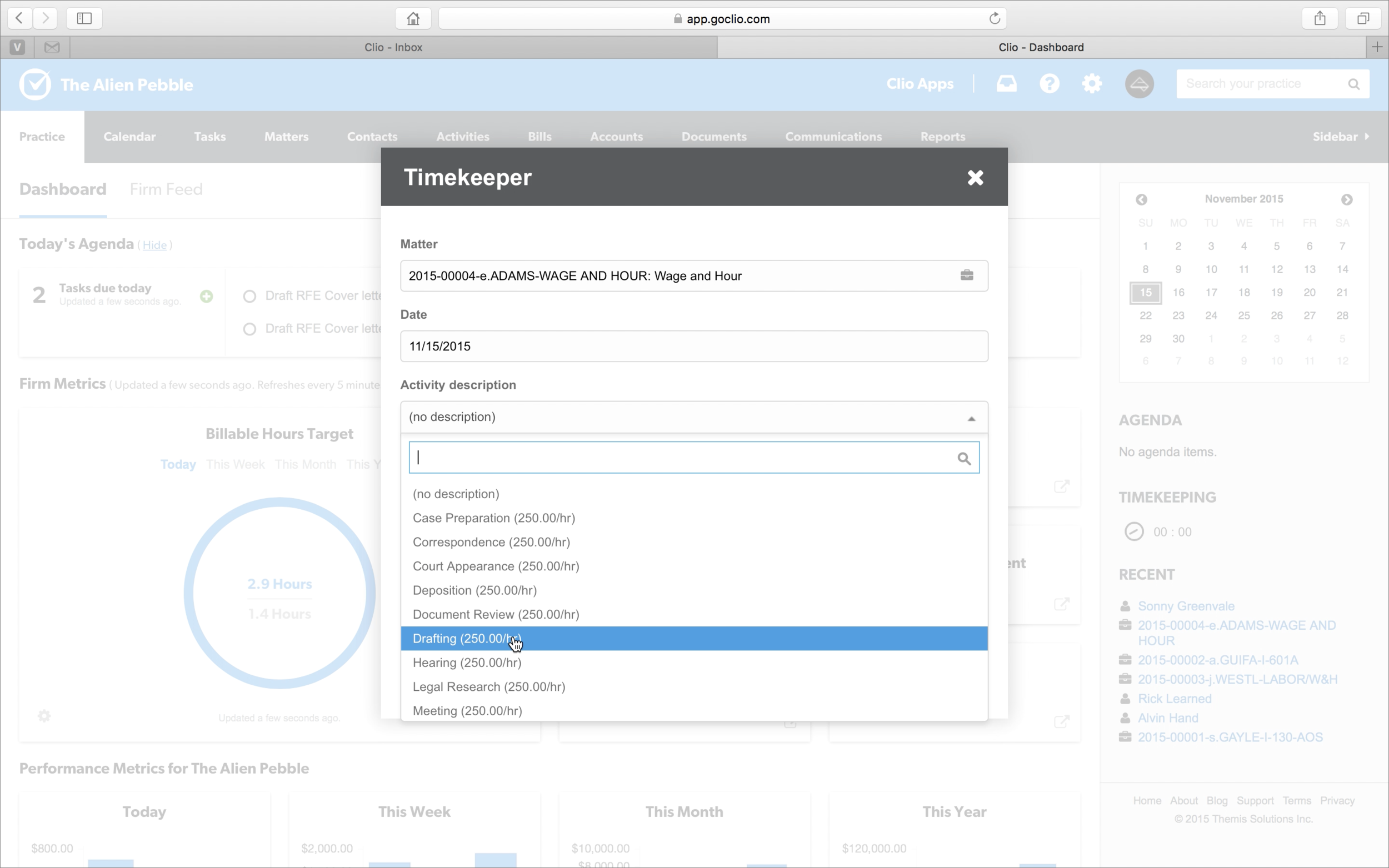The width and height of the screenshot is (1389, 868).
Task: Click the Date input field
Action: 693,346
